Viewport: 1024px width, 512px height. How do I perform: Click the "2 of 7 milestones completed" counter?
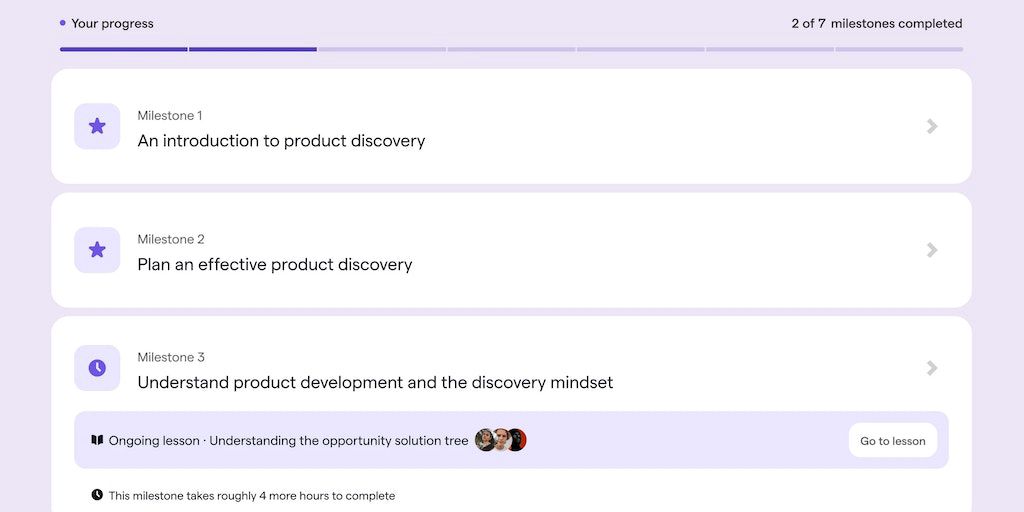(876, 24)
